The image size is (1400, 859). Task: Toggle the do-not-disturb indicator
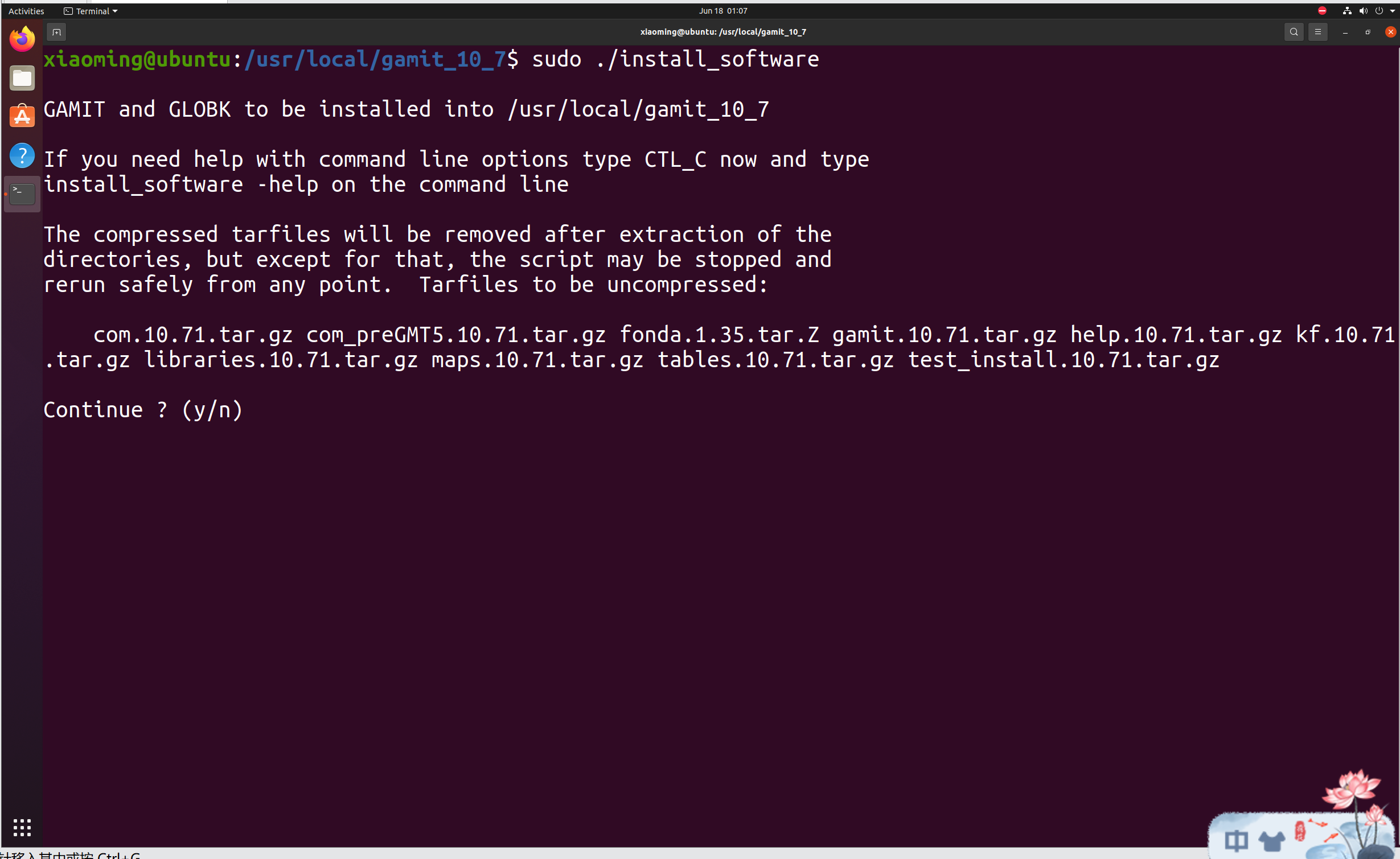[1323, 11]
